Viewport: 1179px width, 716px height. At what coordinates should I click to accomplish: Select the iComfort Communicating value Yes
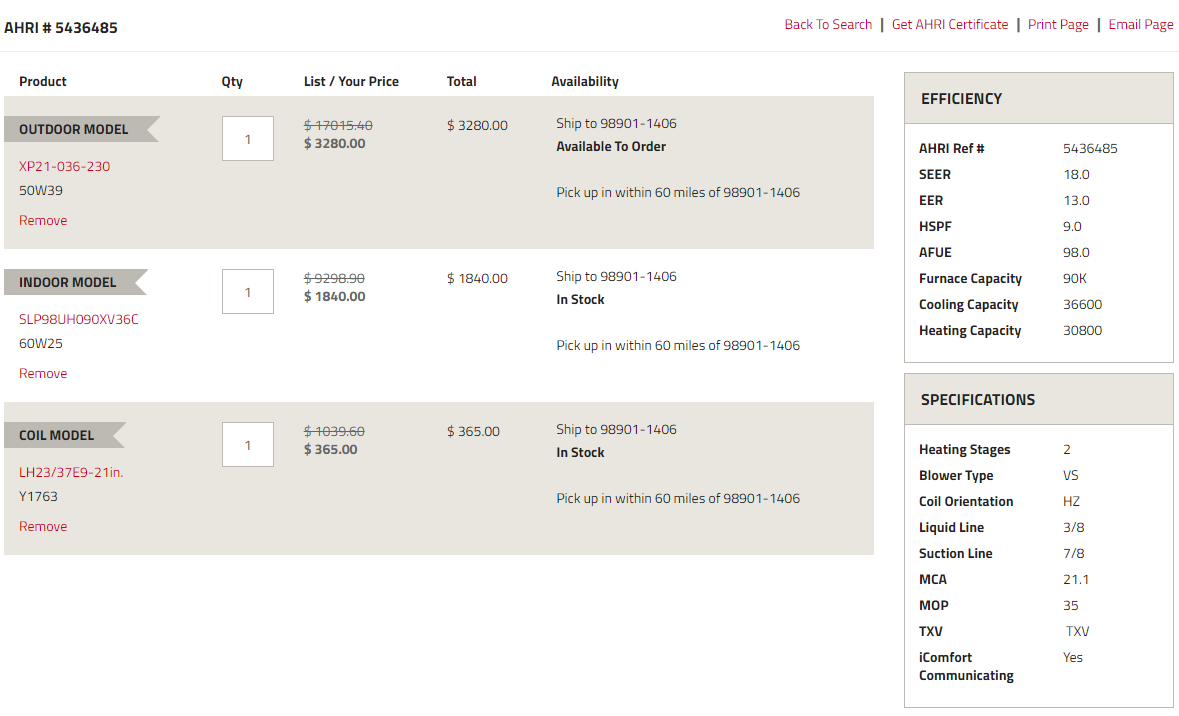pos(1073,657)
